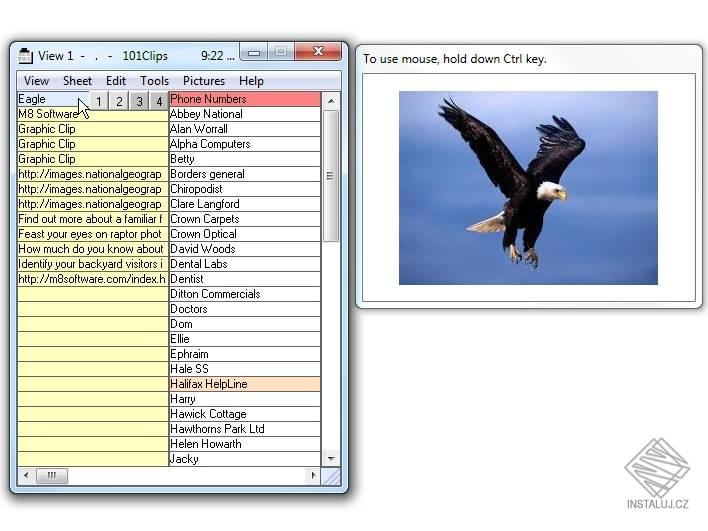Switch to sheet button 2
The width and height of the screenshot is (708, 531).
[x=119, y=101]
